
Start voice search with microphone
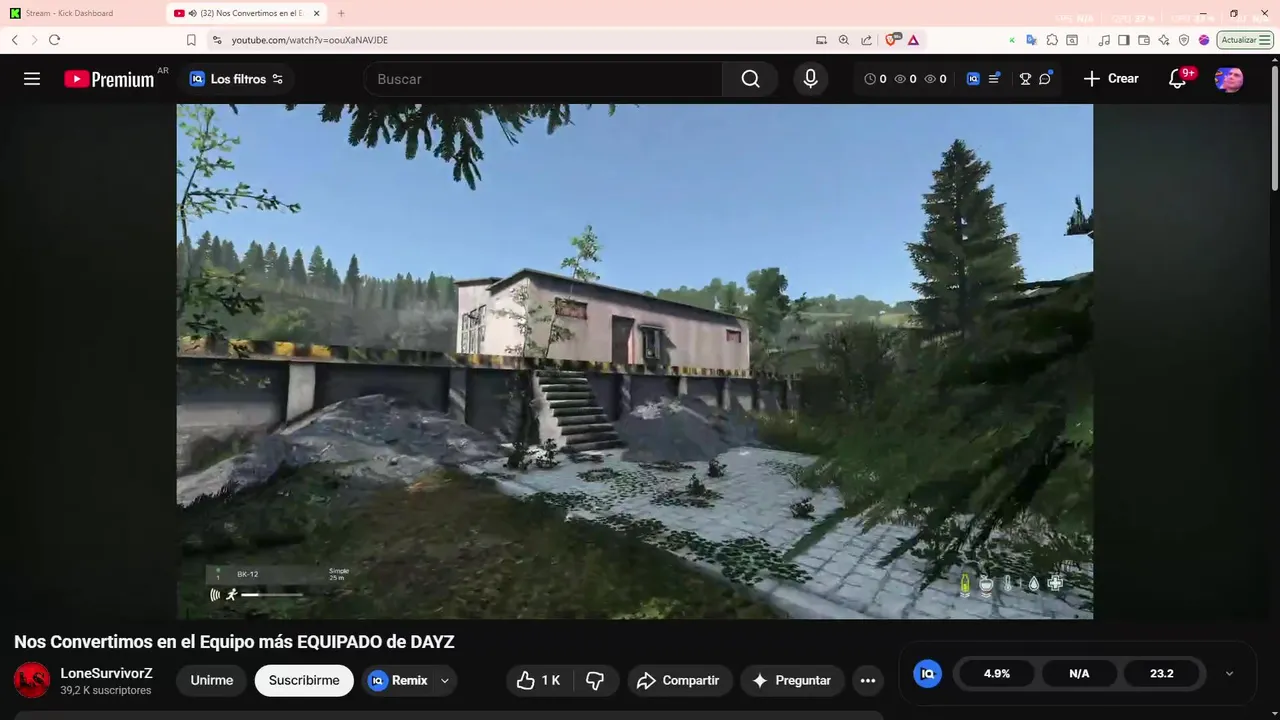(x=810, y=79)
